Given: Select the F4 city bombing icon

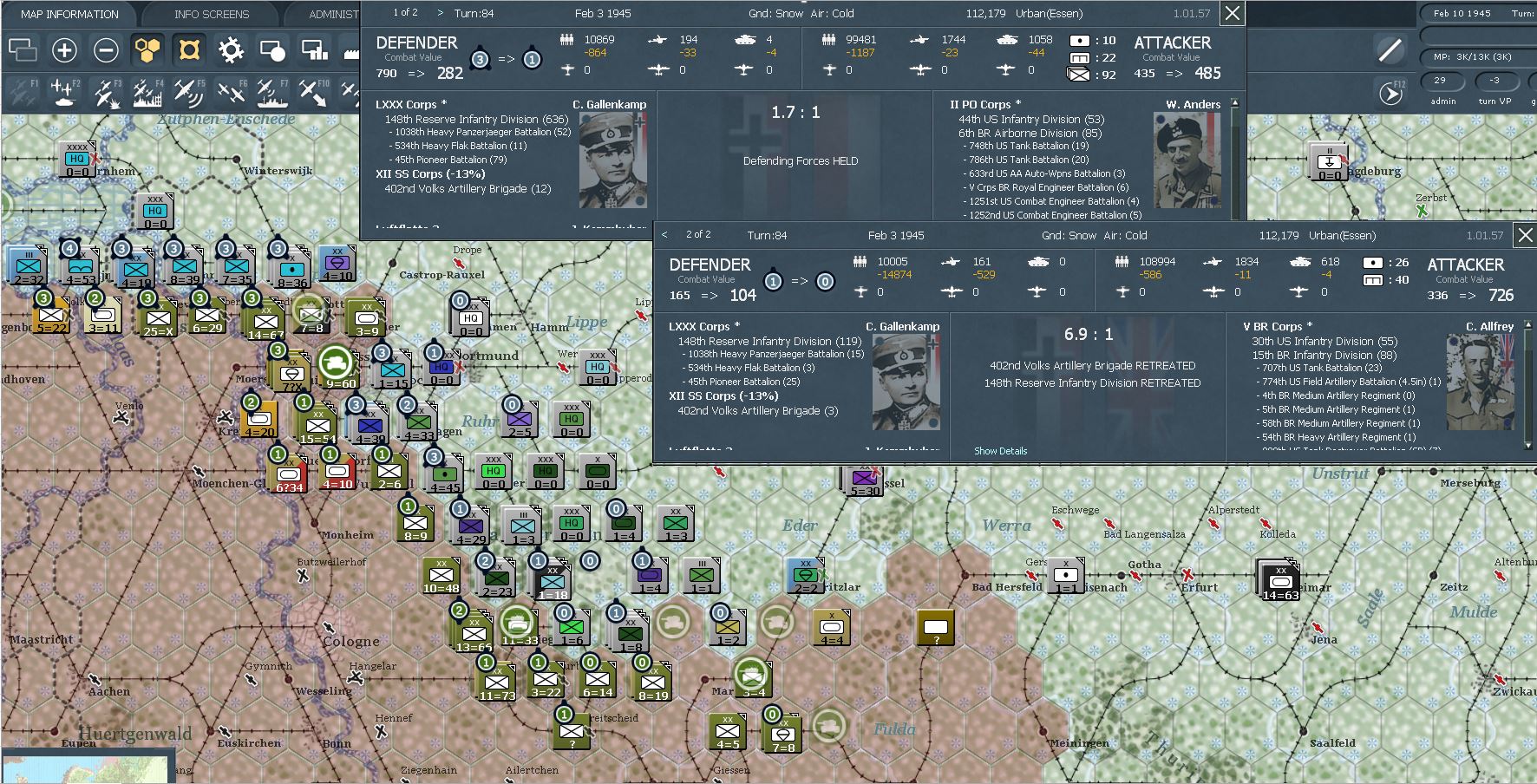Looking at the screenshot, I should 148,93.
